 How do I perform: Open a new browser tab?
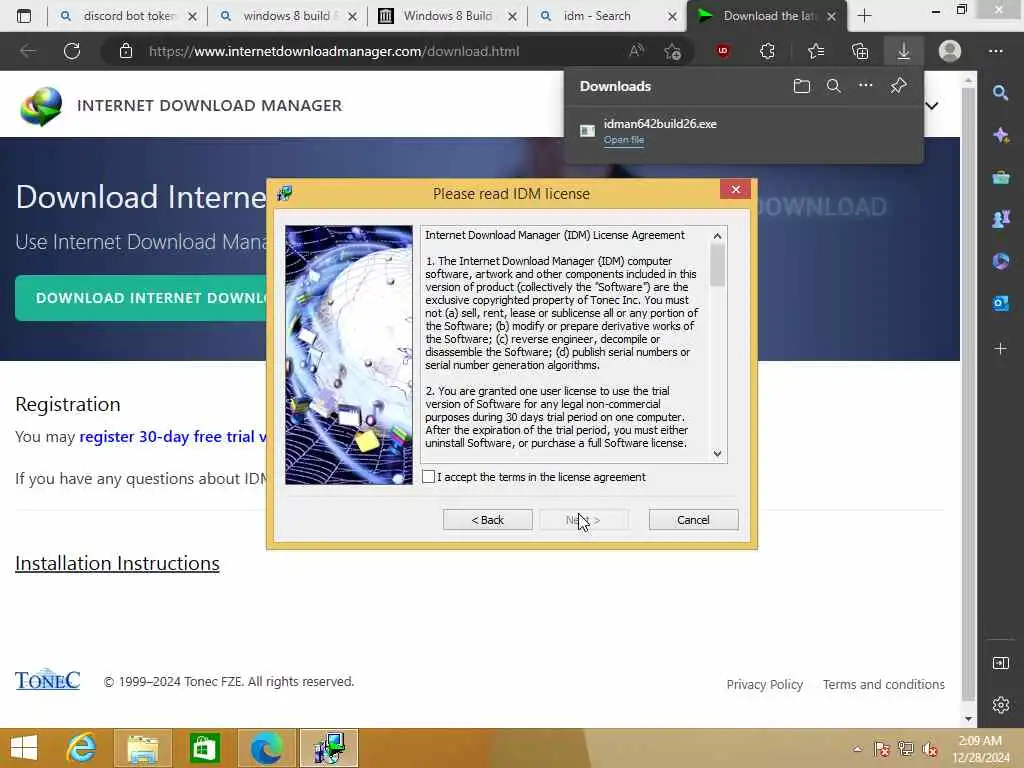coord(864,16)
